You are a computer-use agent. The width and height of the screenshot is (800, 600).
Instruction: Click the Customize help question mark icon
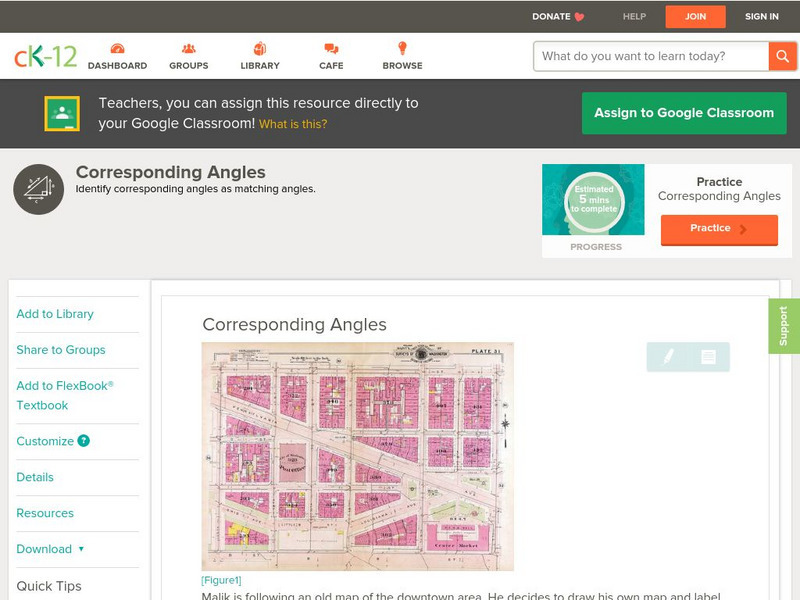click(x=83, y=441)
